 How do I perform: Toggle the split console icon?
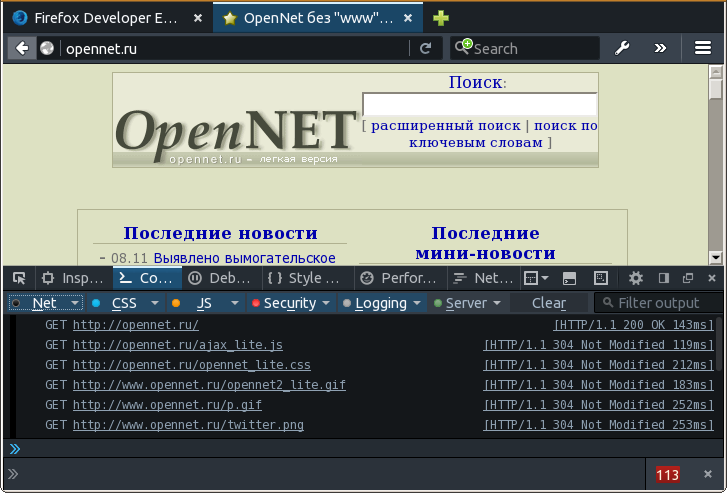(569, 278)
